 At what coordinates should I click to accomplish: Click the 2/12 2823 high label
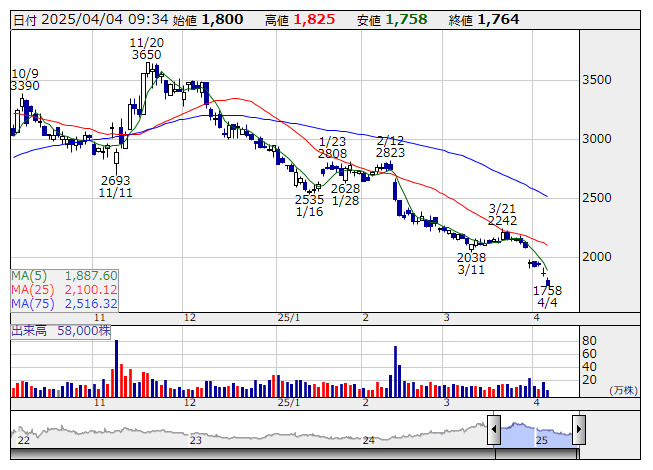(390, 147)
